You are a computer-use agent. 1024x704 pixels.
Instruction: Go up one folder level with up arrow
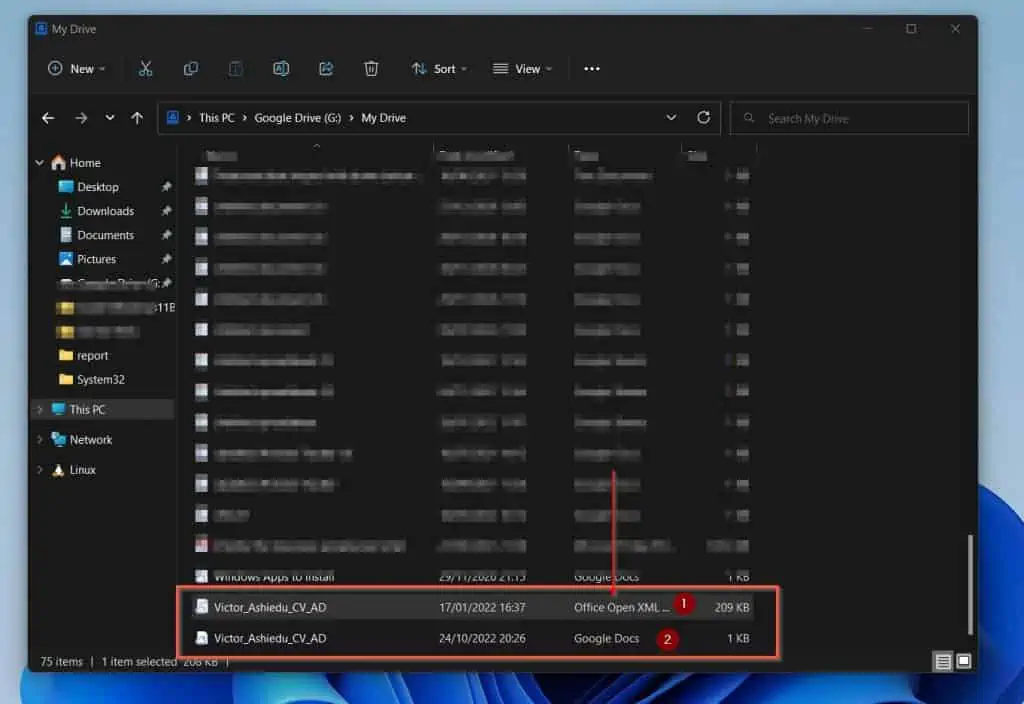[136, 118]
